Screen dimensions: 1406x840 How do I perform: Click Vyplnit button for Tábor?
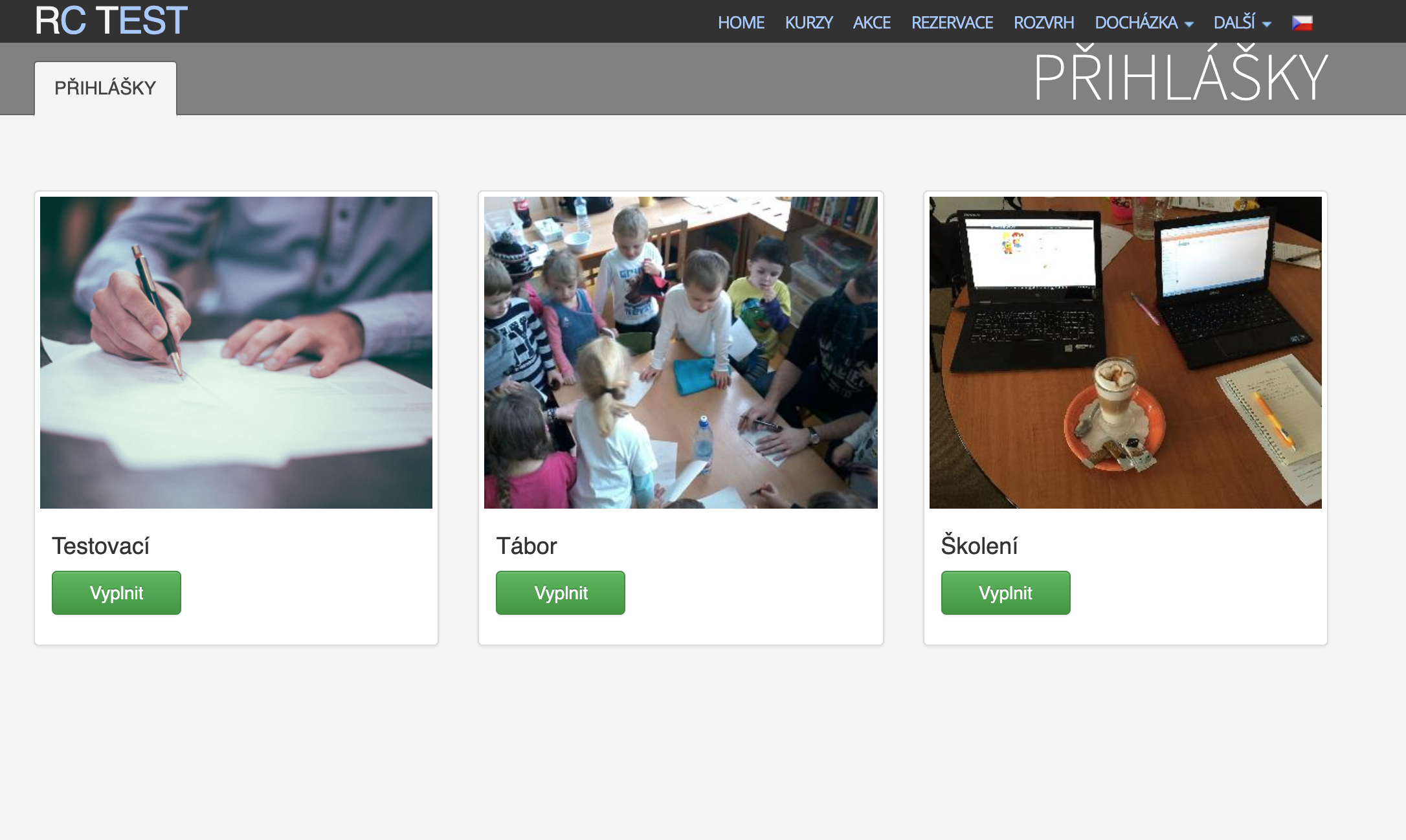[561, 593]
